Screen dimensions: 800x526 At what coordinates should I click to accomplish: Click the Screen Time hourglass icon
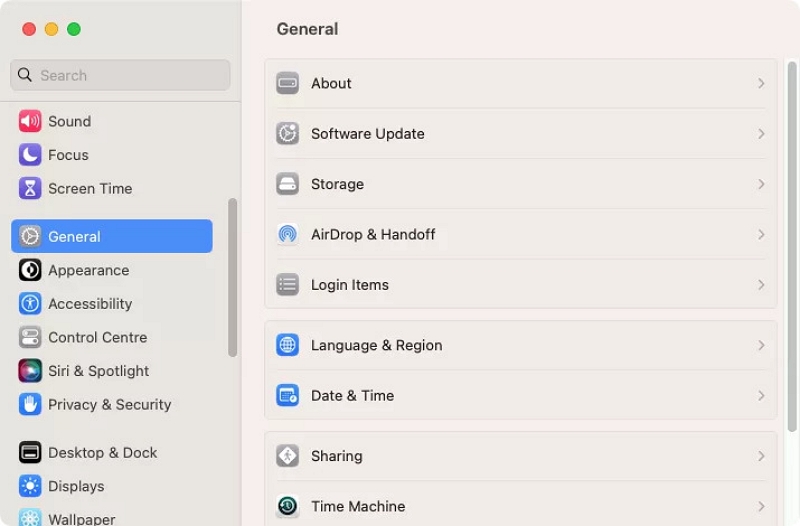point(30,189)
